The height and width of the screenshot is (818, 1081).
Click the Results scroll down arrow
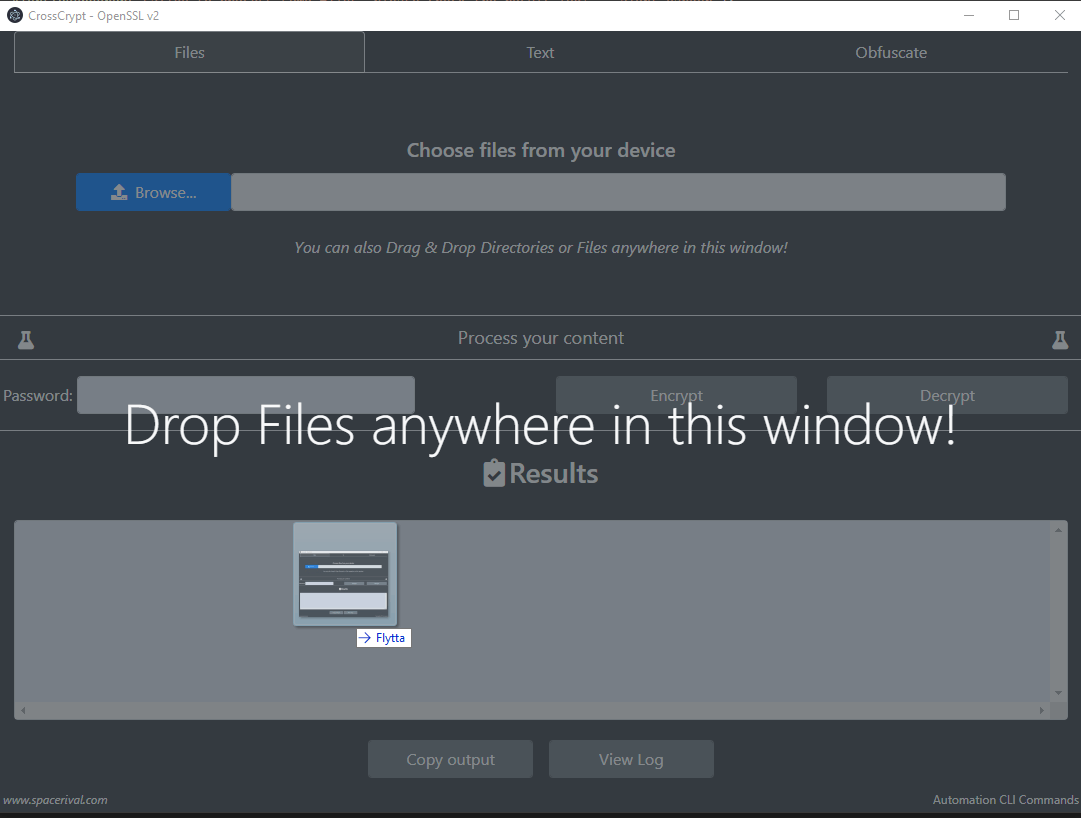(x=1058, y=693)
